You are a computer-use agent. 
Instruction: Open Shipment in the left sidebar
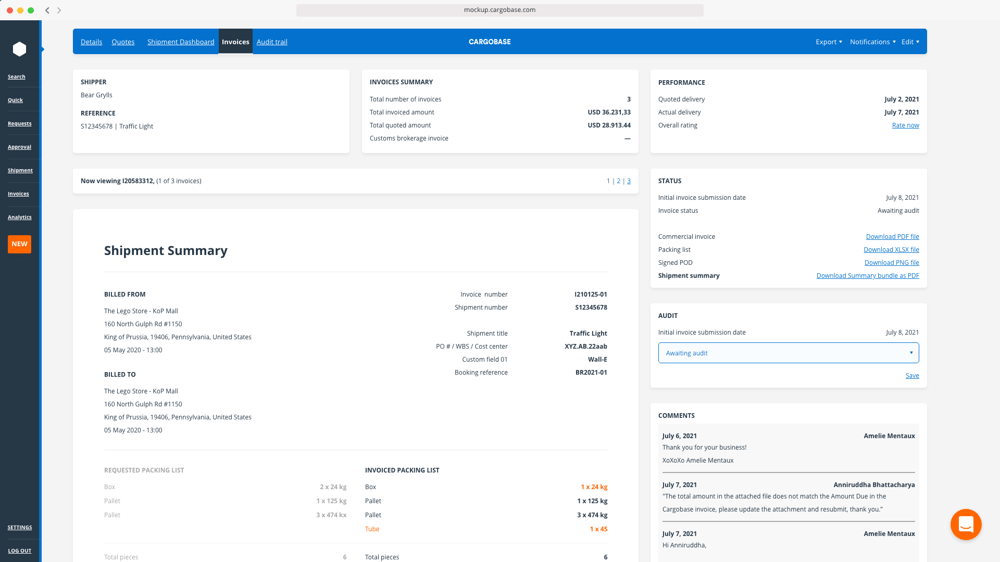pos(20,170)
